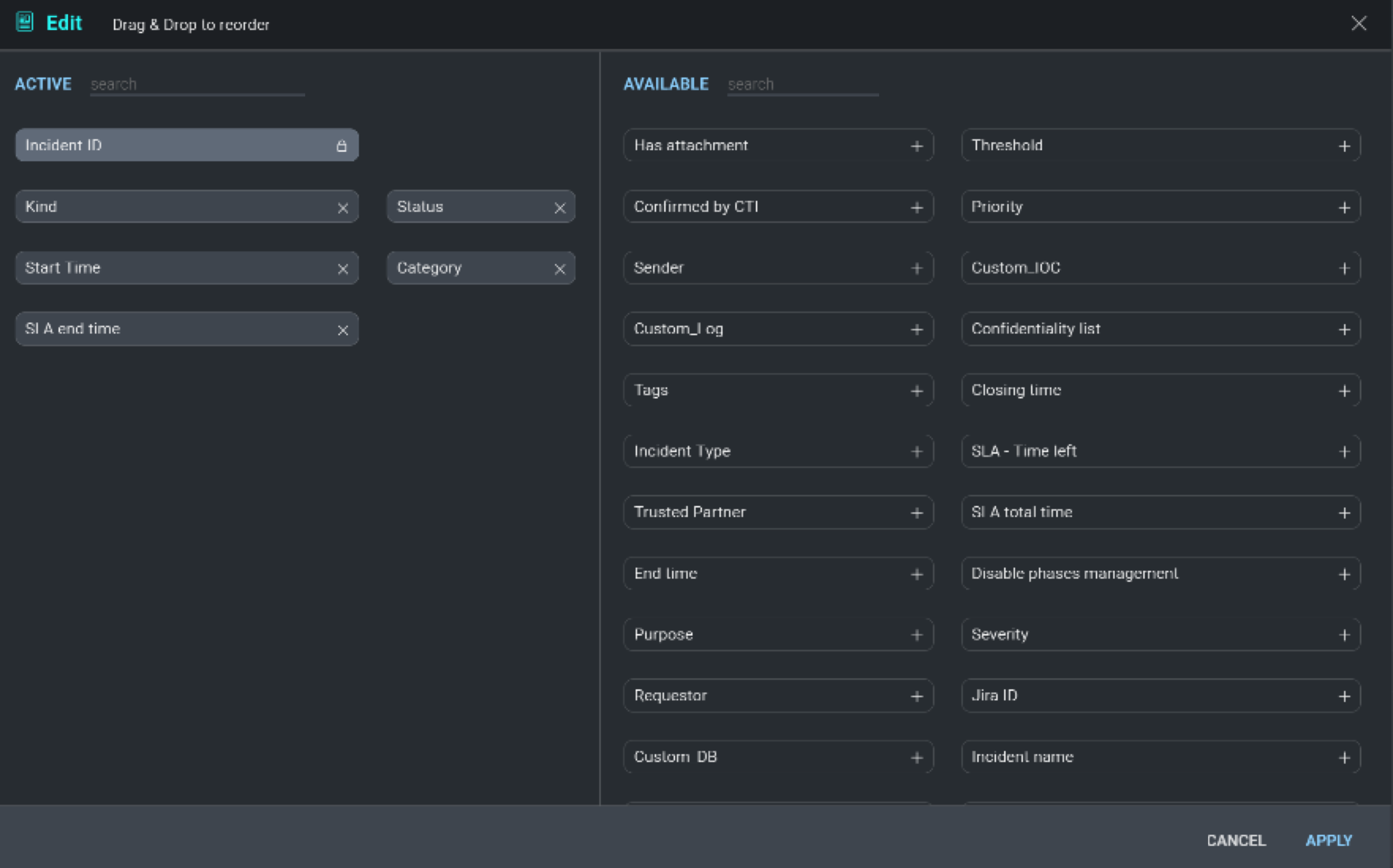Add the Severity field to active
The image size is (1393, 868).
coord(1346,634)
